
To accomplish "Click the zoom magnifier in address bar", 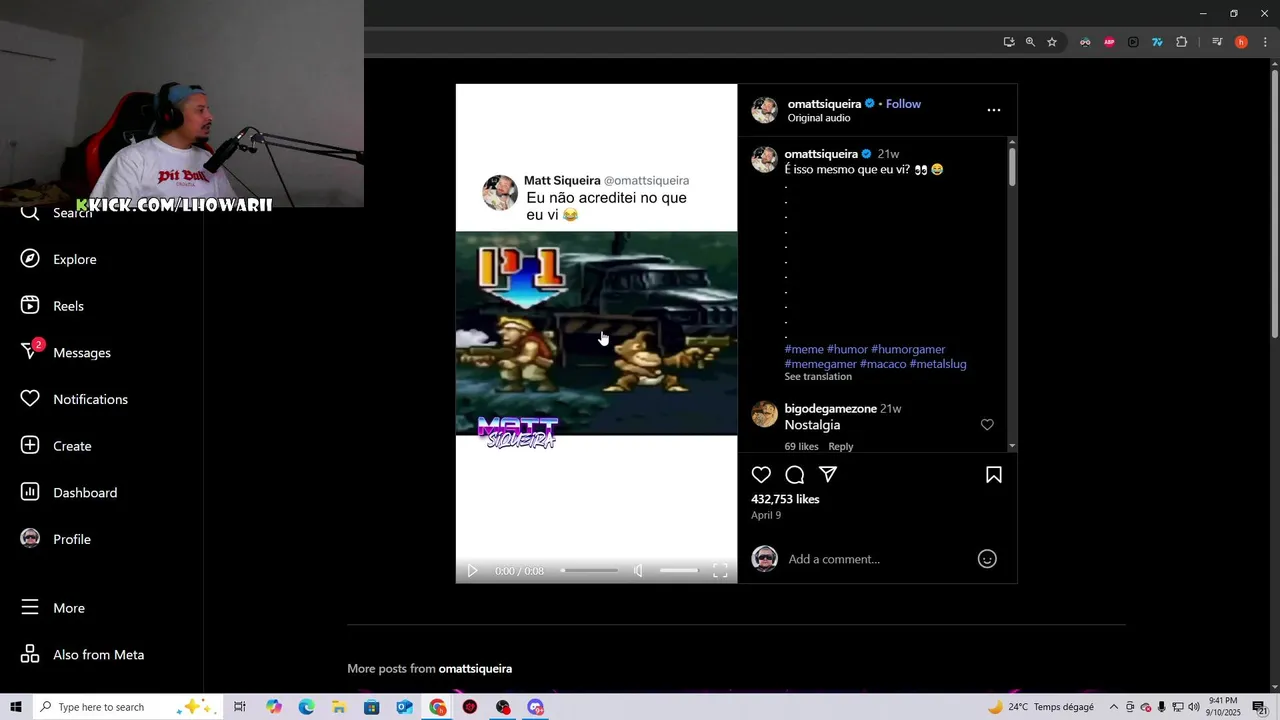I will pyautogui.click(x=1030, y=42).
